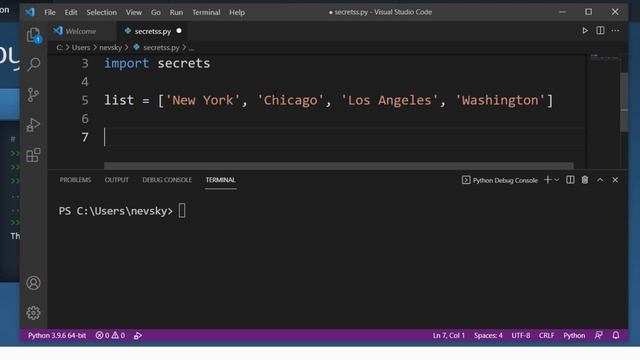Switch to the Problems panel tab
640x360 pixels.
[75, 180]
